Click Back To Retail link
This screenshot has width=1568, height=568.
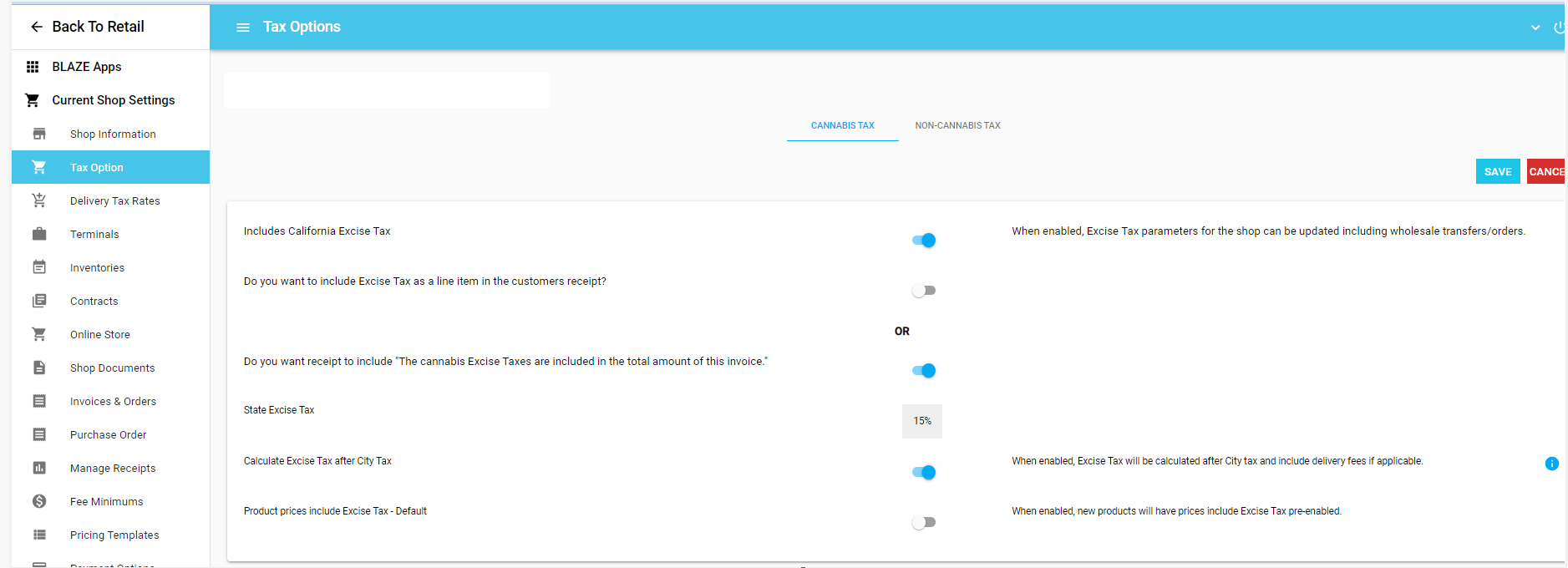(98, 27)
